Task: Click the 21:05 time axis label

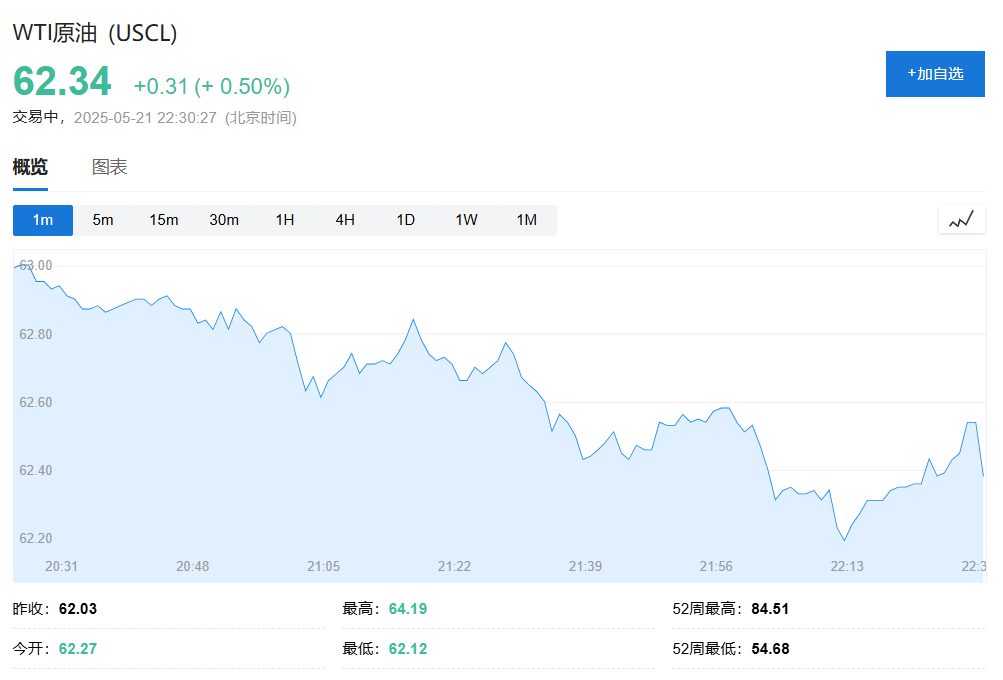Action: 324,567
